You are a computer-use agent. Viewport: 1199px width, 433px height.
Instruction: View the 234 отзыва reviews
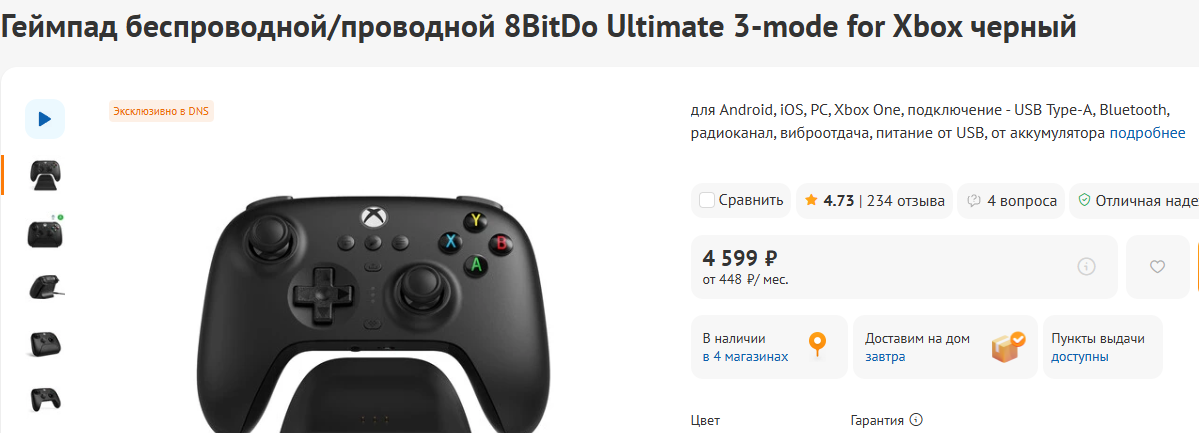pos(906,200)
